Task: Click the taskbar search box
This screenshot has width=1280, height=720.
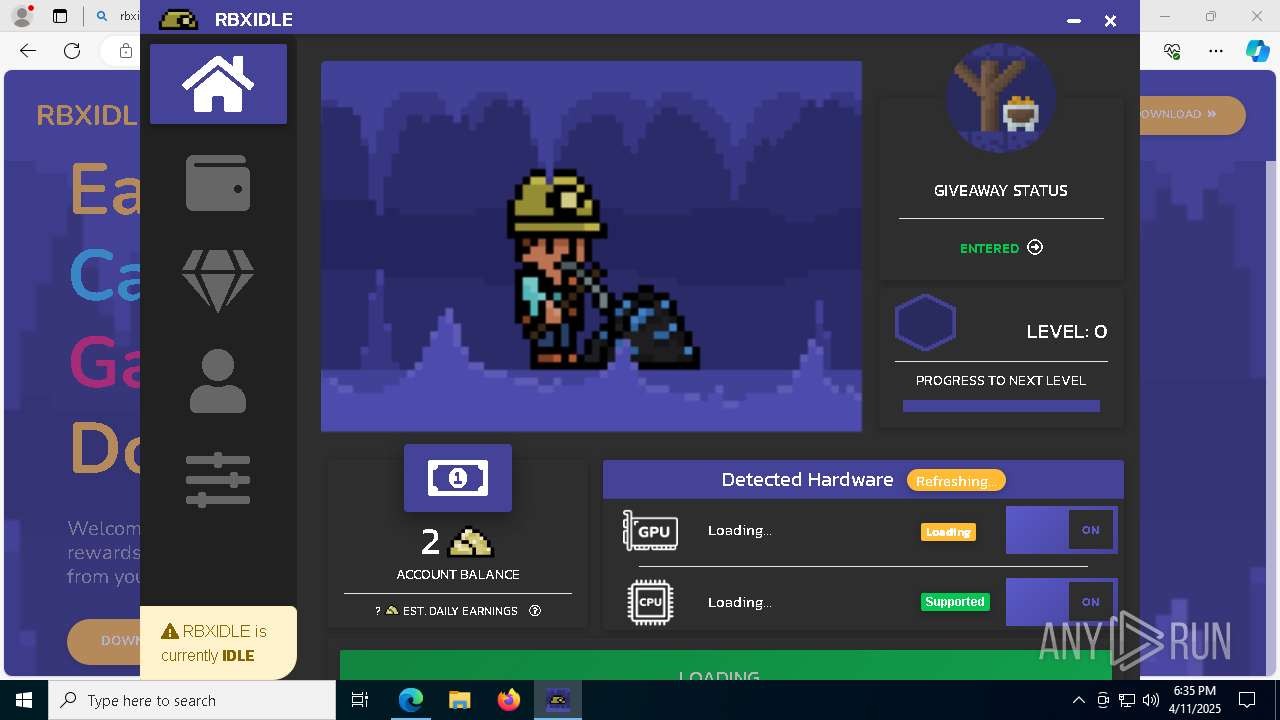Action: 192,700
